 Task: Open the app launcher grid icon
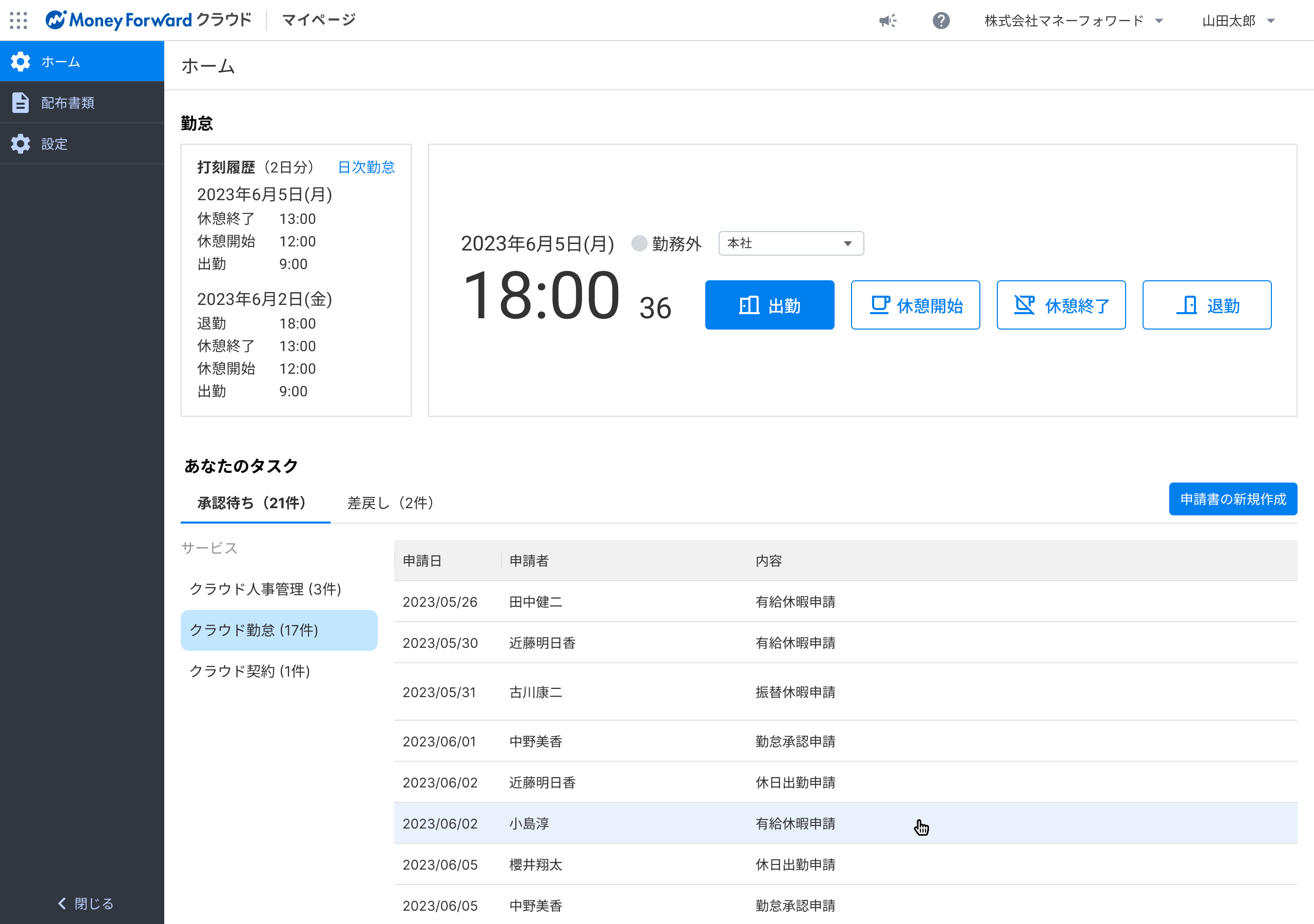tap(18, 21)
